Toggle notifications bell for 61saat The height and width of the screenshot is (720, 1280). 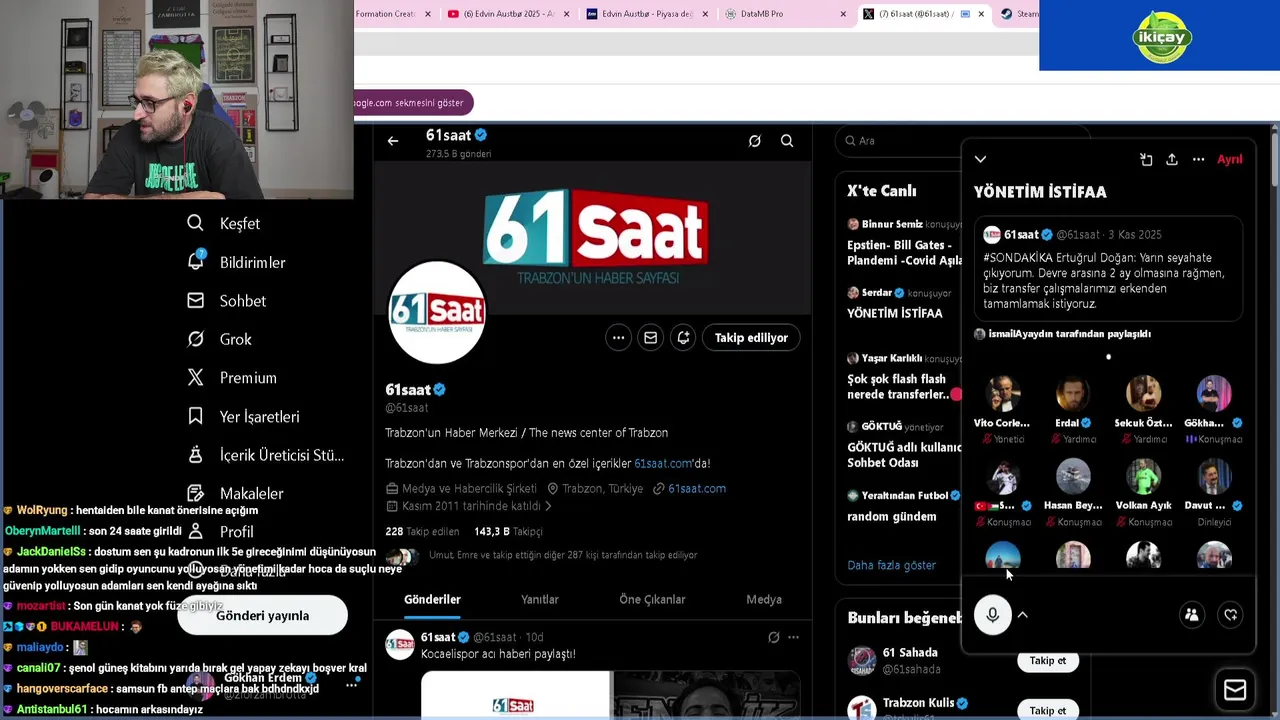pos(683,338)
